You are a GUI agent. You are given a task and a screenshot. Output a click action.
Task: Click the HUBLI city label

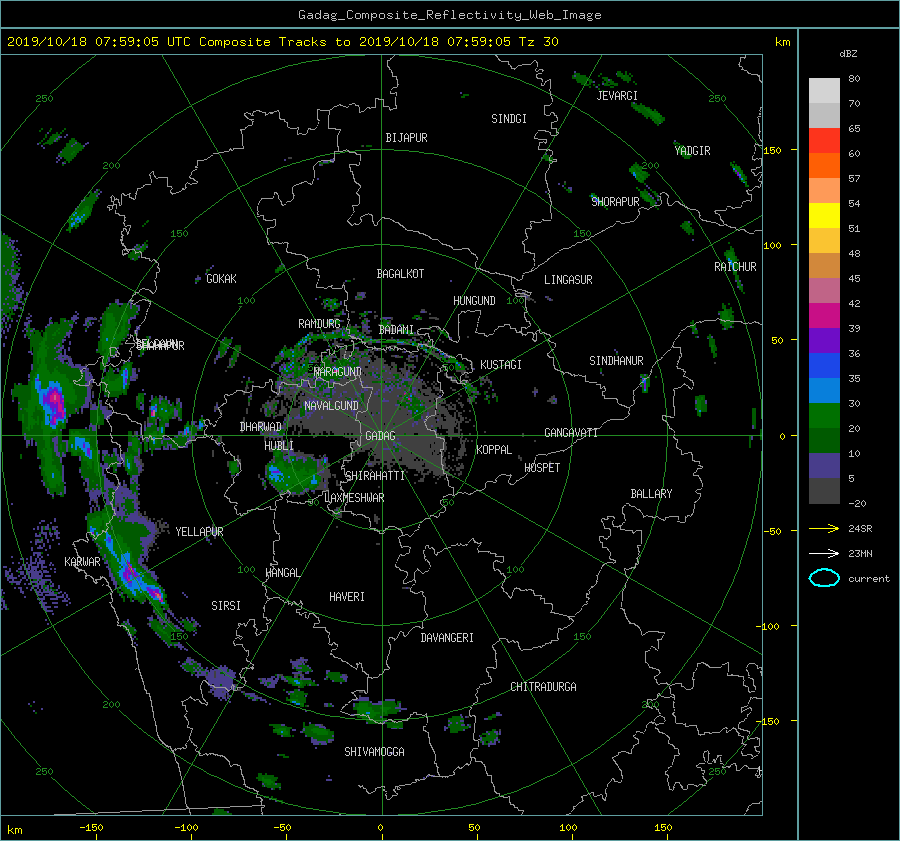279,446
